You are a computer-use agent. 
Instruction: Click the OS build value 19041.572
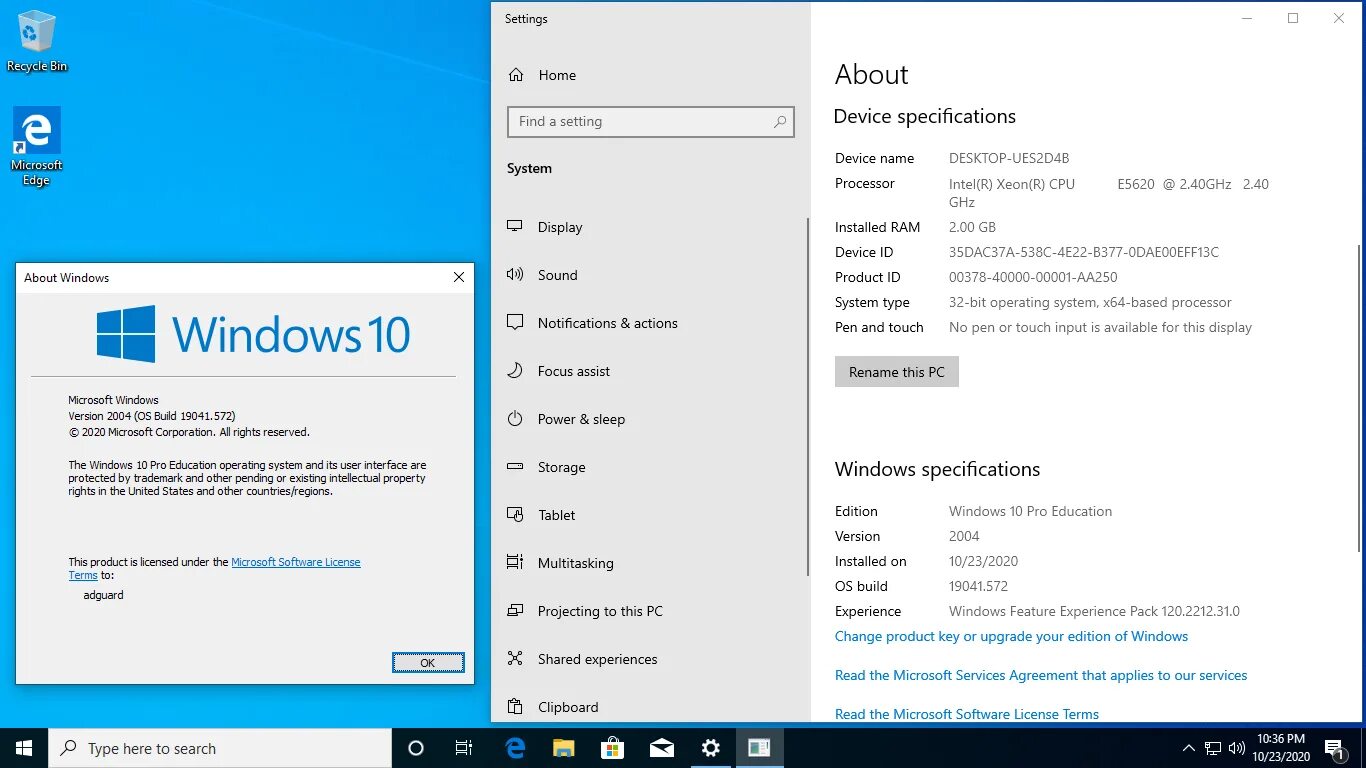[978, 586]
